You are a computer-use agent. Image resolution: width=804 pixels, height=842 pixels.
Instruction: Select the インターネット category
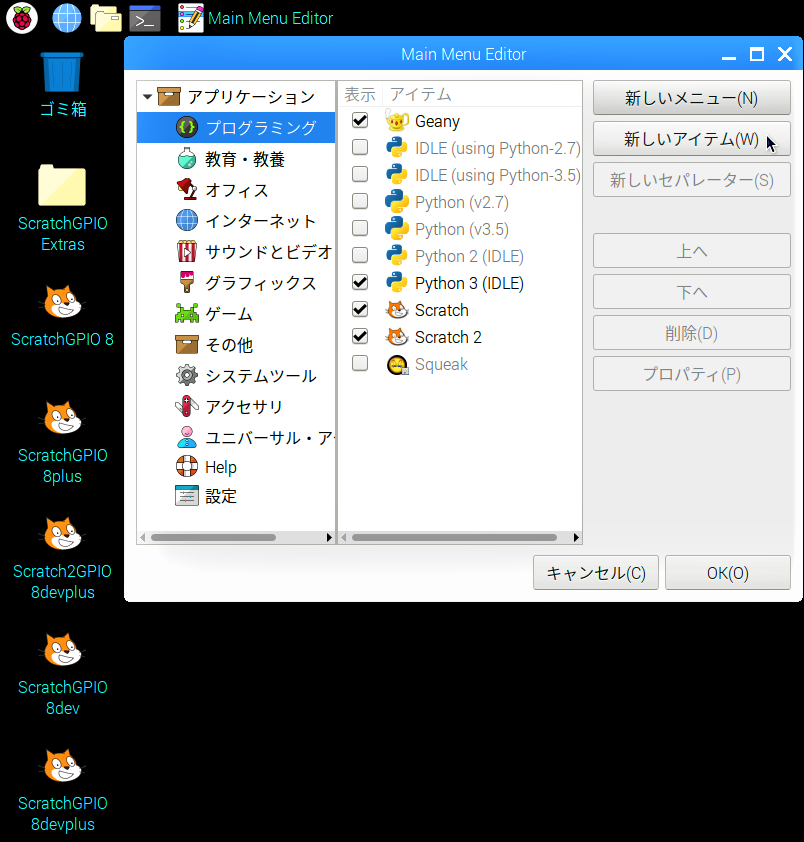click(x=260, y=221)
